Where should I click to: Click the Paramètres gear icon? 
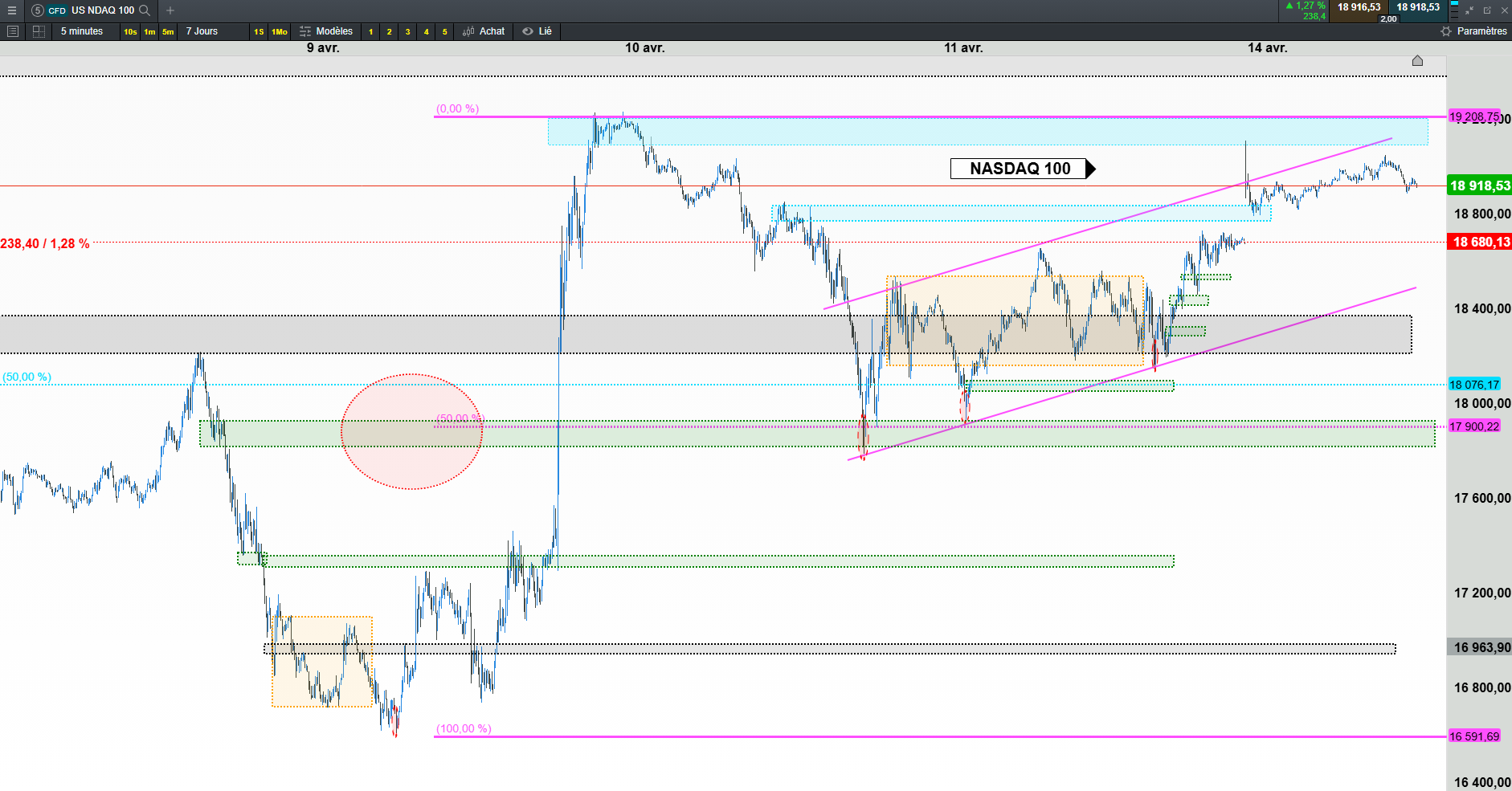[1446, 31]
